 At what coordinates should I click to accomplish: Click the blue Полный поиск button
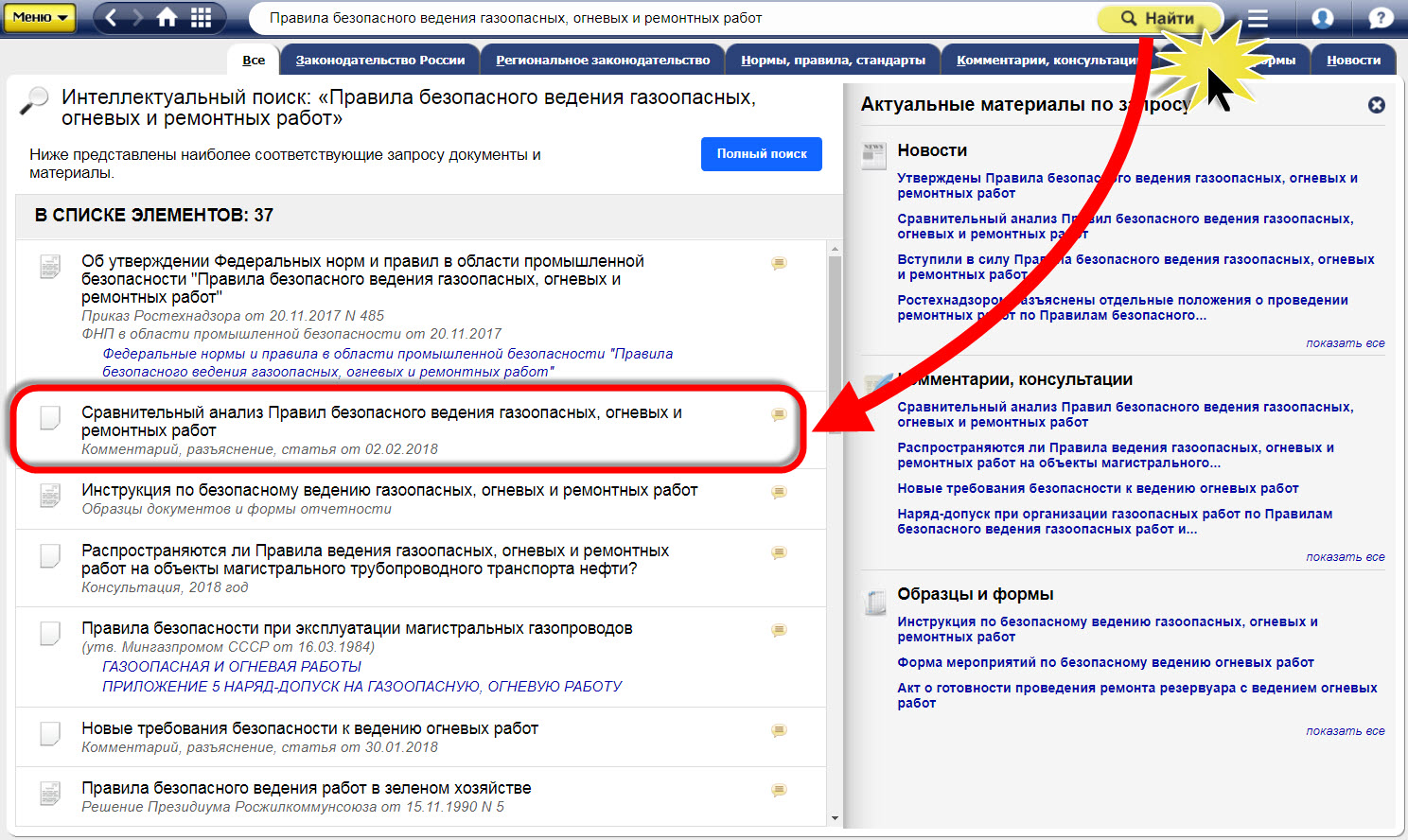click(x=761, y=154)
